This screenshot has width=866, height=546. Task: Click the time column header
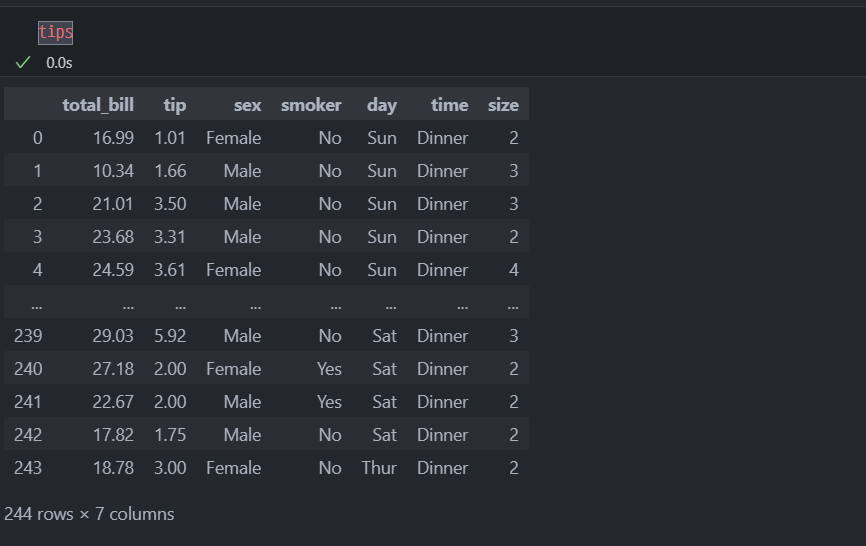point(450,105)
